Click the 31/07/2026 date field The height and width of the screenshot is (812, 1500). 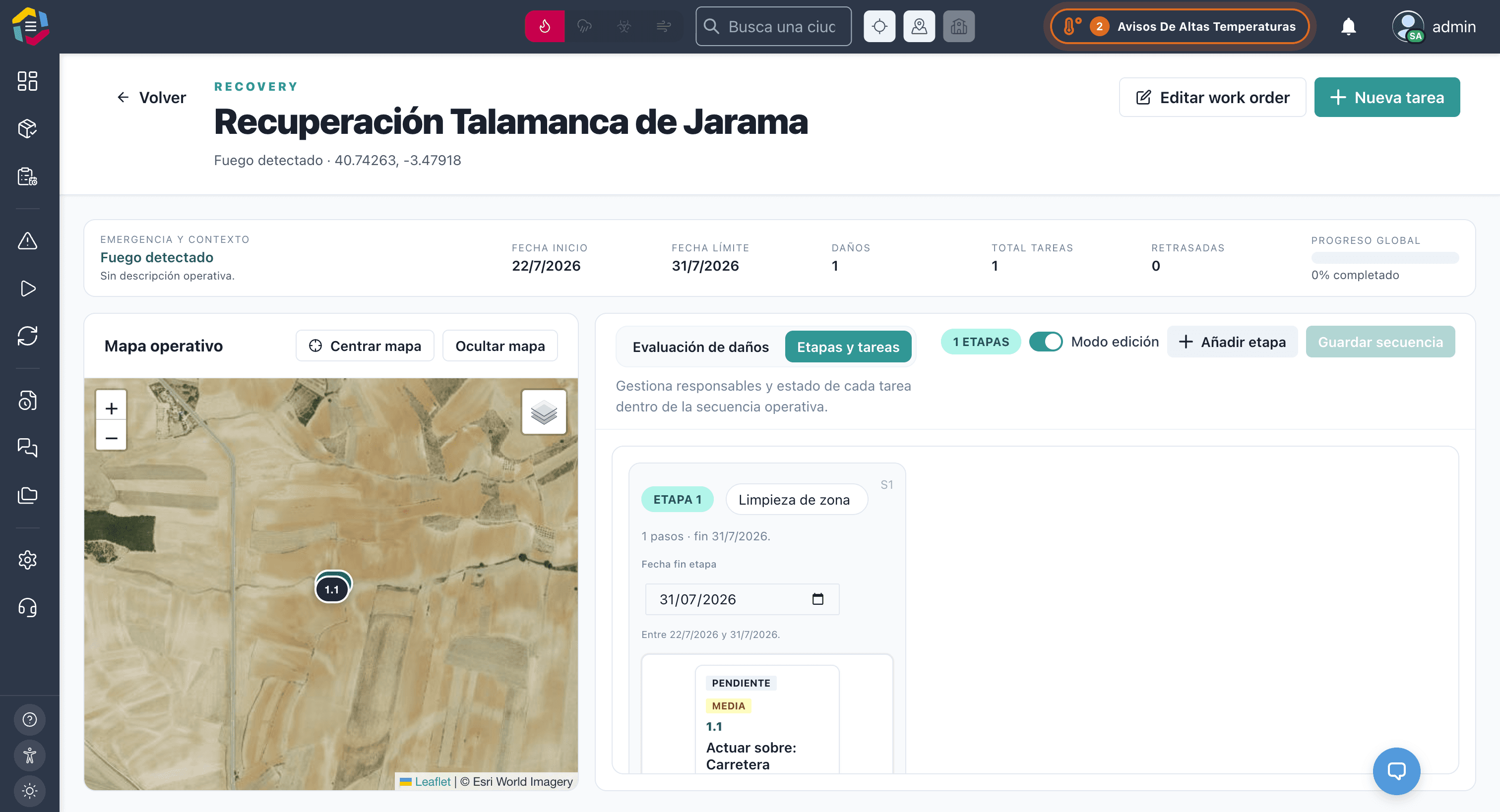[742, 599]
